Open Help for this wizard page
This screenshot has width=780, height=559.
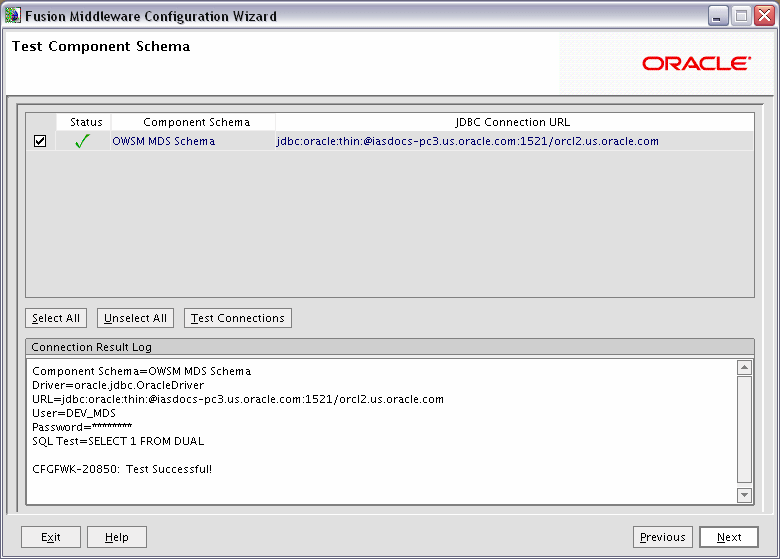click(117, 537)
